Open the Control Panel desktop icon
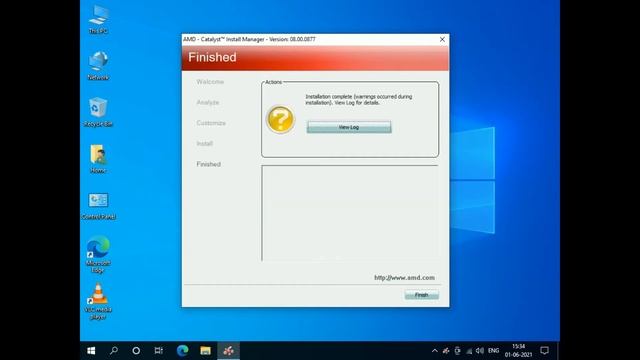 98,205
